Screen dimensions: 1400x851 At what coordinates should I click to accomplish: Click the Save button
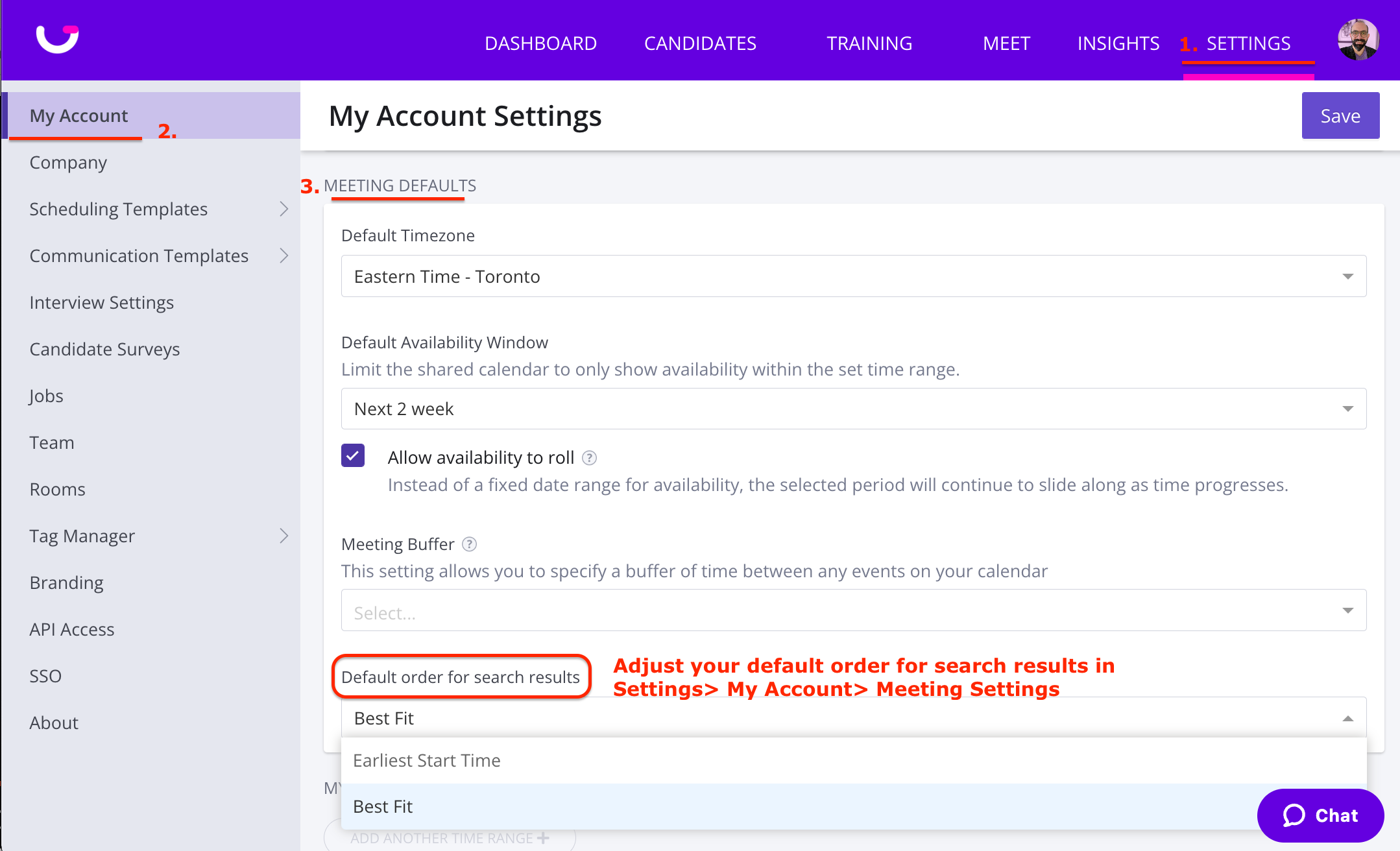click(x=1340, y=115)
